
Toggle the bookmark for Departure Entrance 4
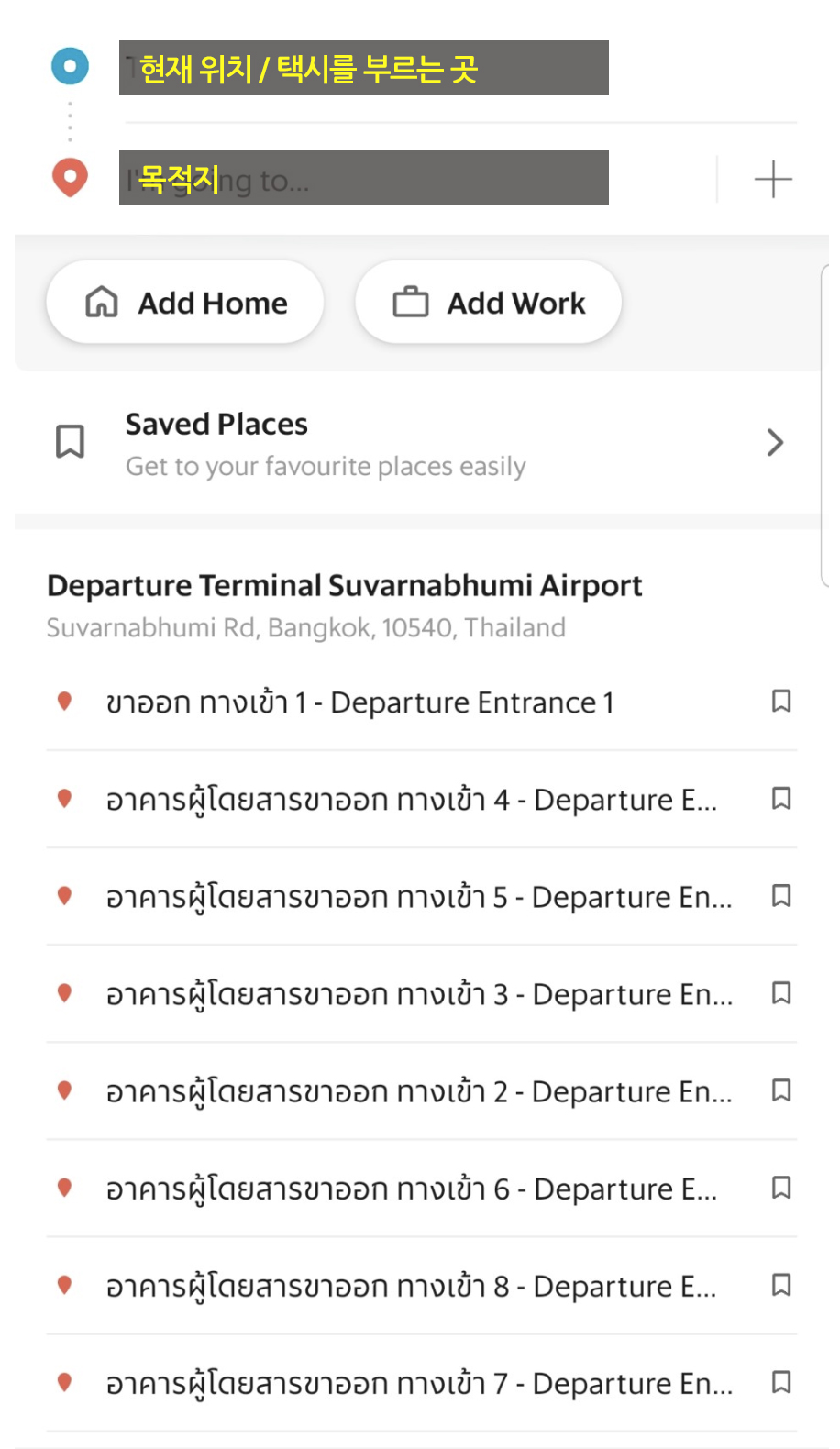point(781,799)
